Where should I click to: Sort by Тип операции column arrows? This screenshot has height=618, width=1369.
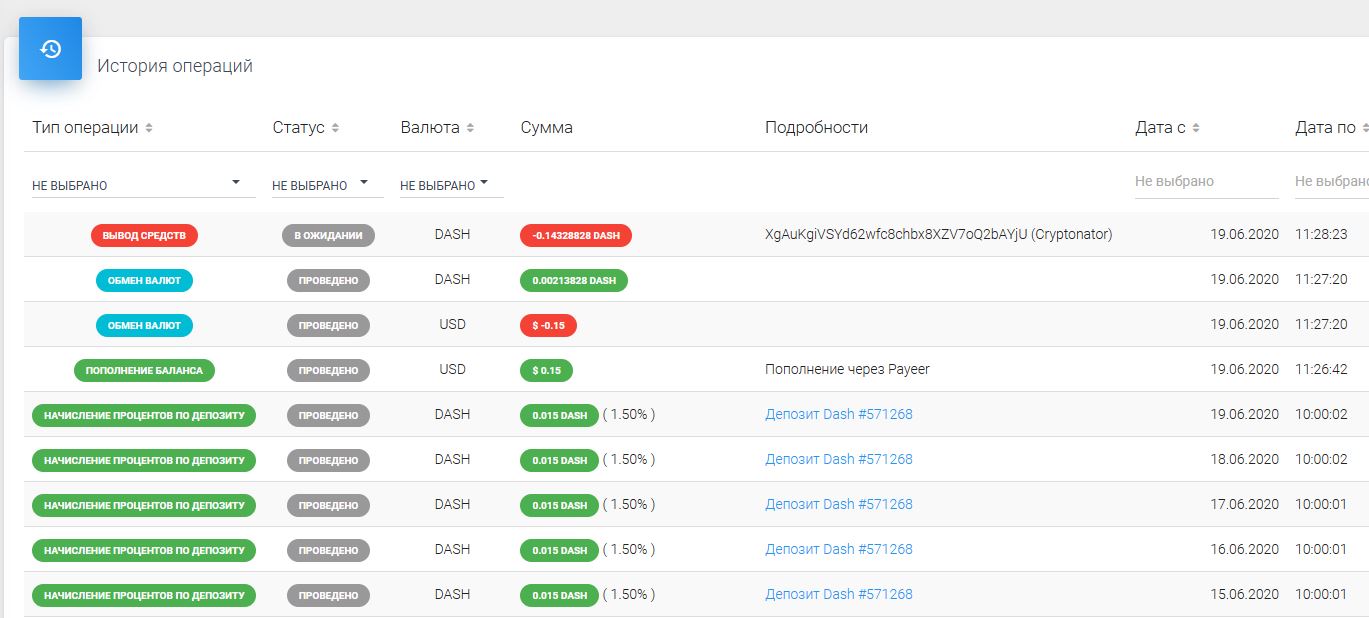point(149,128)
